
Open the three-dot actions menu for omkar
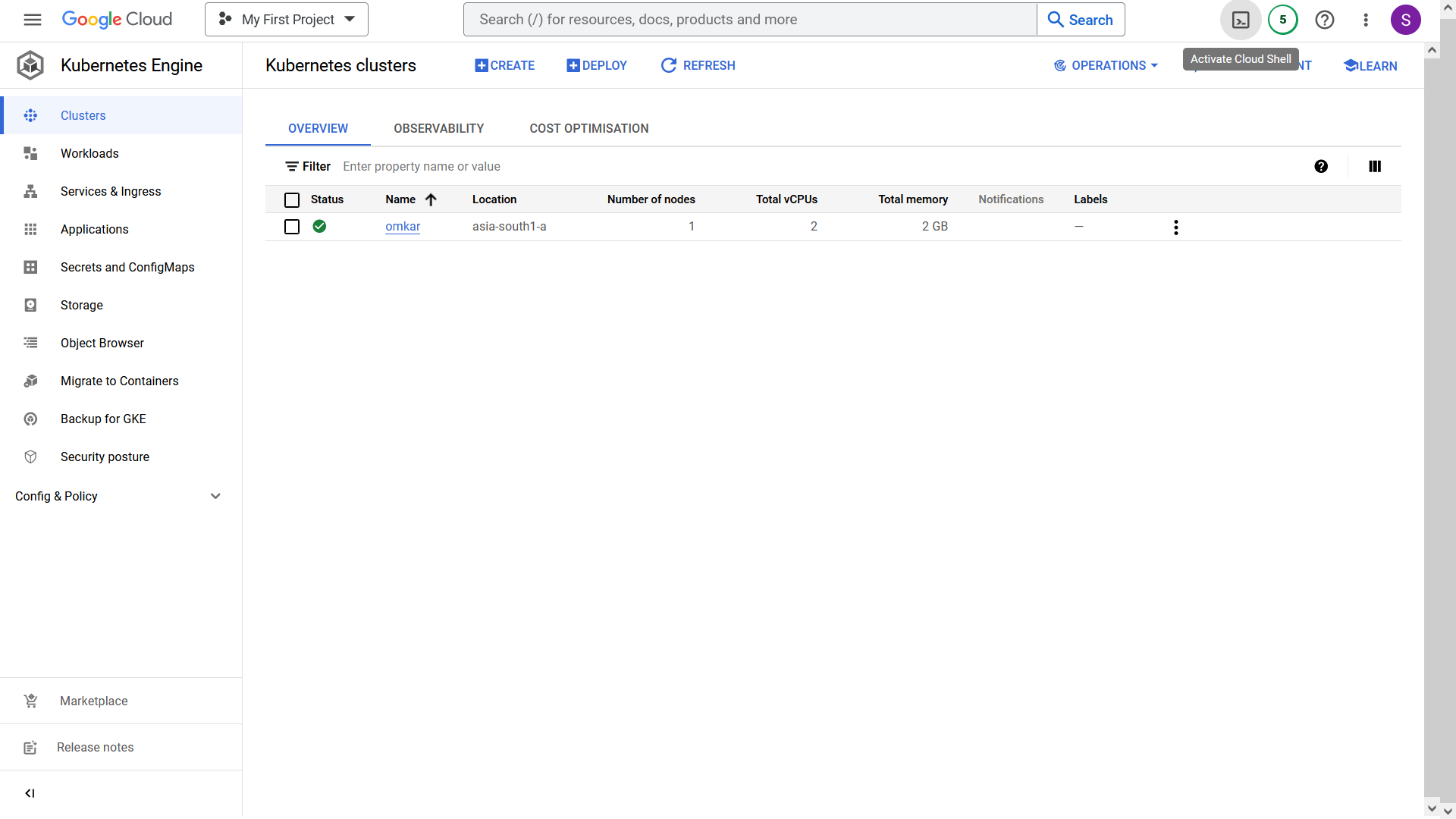click(x=1176, y=227)
